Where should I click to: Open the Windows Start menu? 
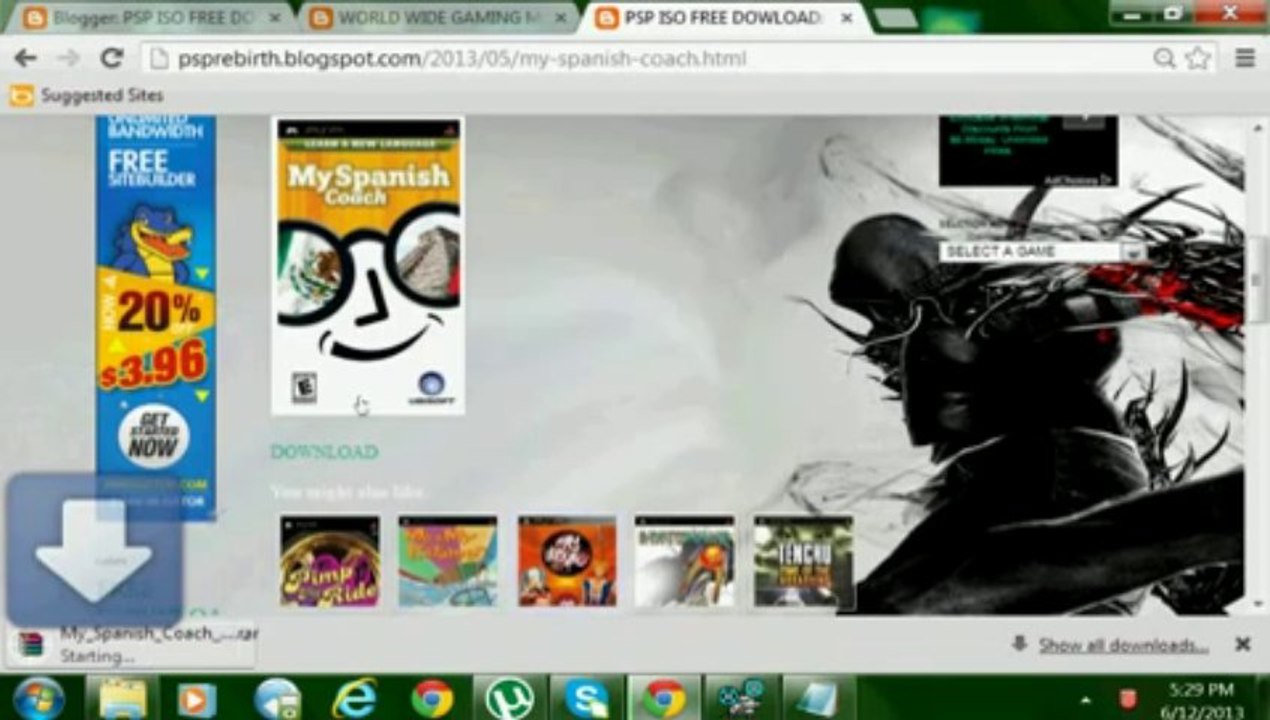coord(39,698)
